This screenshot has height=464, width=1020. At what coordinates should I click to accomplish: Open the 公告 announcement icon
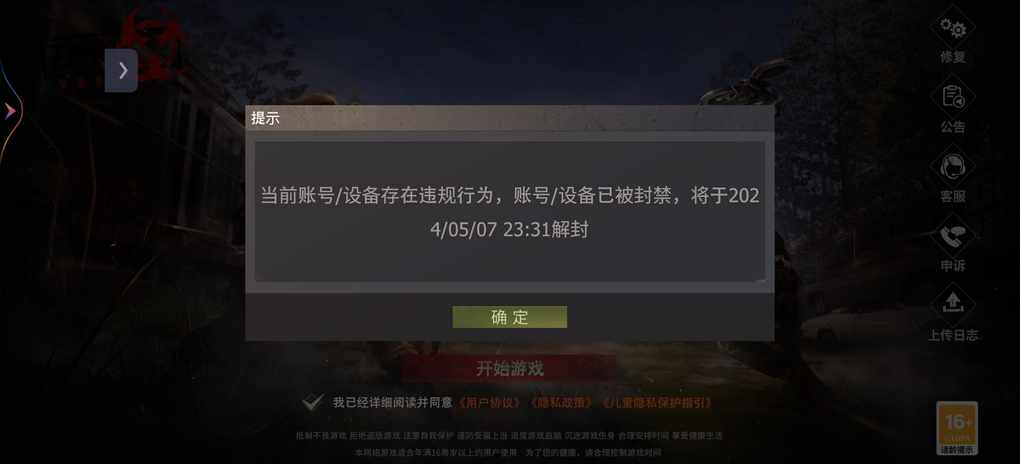click(x=953, y=98)
